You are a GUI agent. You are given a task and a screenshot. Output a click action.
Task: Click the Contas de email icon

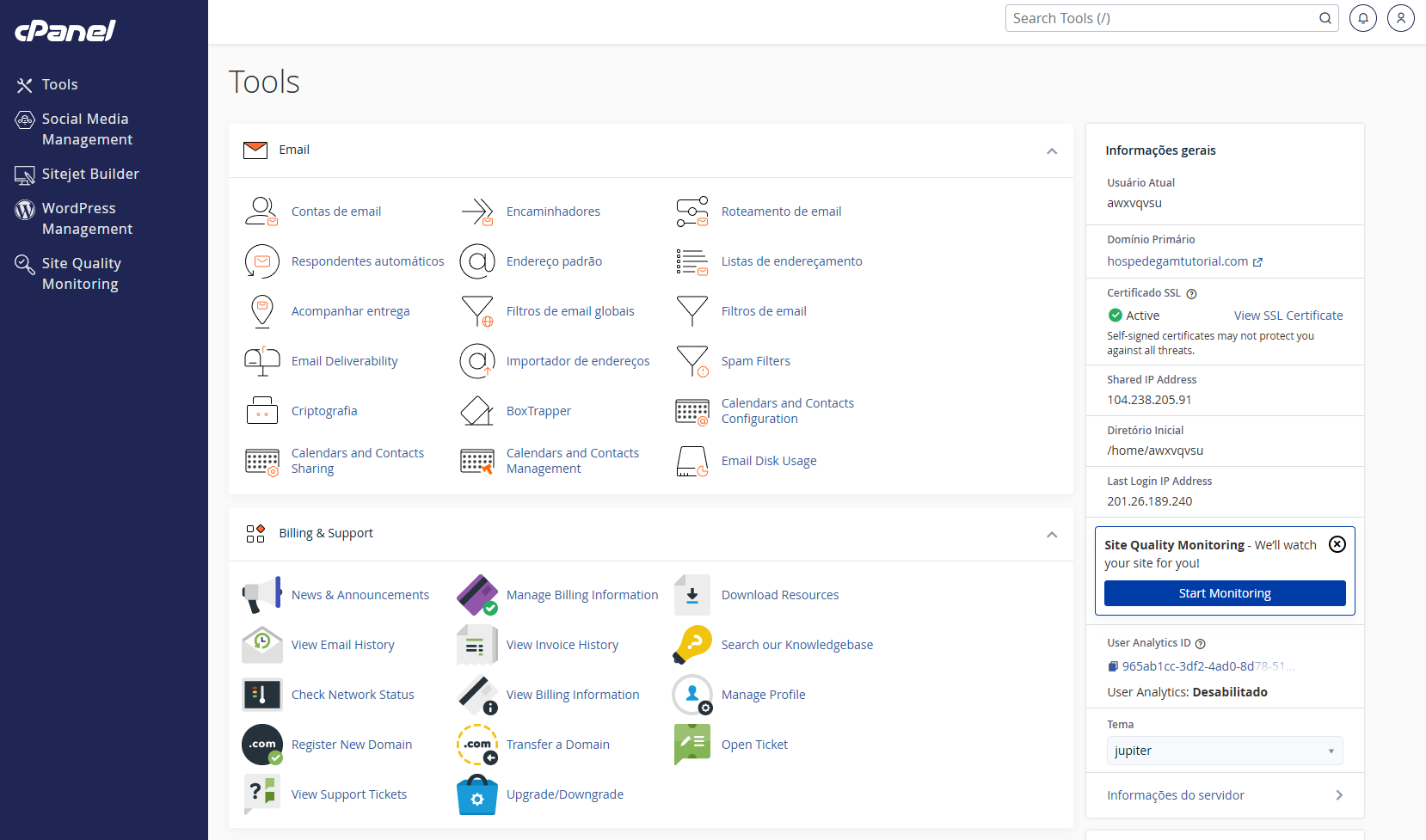click(x=261, y=212)
